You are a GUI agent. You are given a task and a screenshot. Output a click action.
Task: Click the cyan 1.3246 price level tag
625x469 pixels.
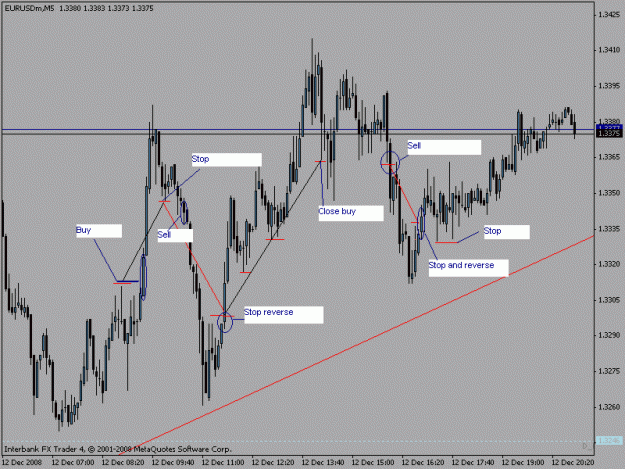pos(609,440)
